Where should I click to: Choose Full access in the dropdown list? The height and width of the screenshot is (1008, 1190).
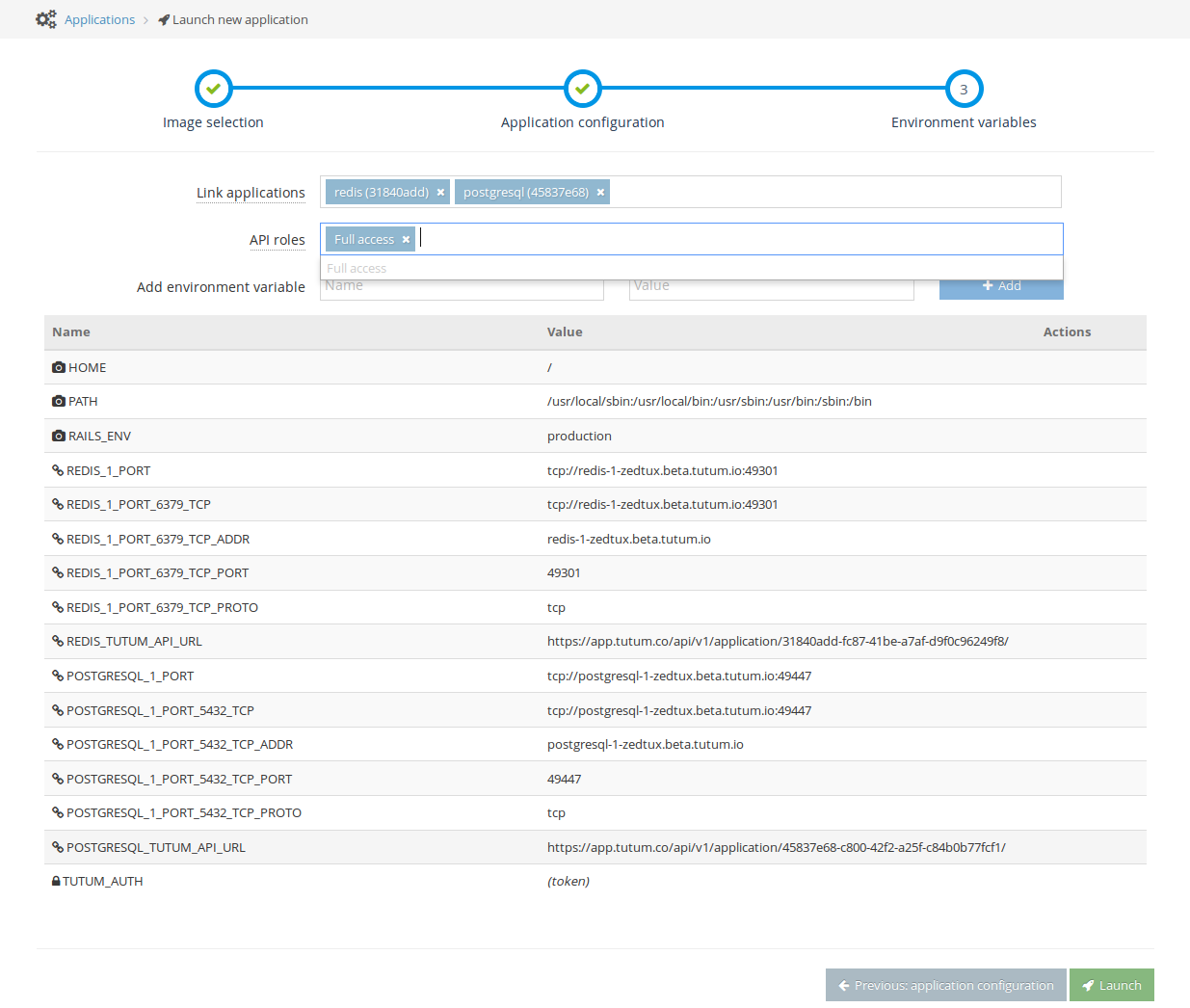pos(357,268)
